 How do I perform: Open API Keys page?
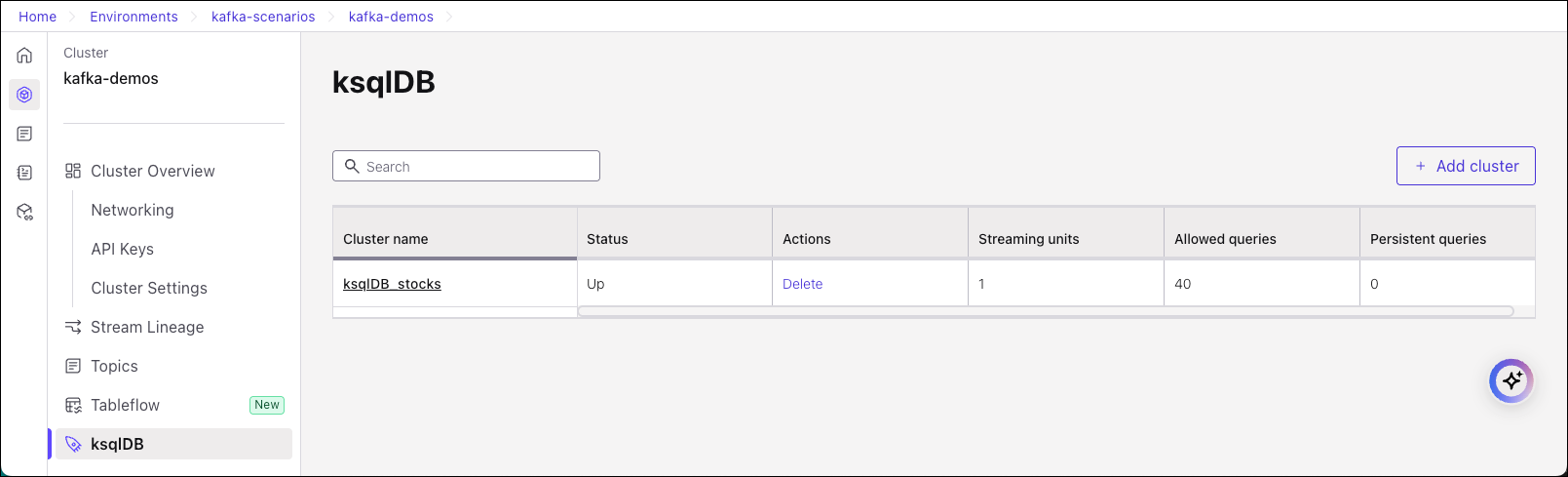pyautogui.click(x=122, y=249)
